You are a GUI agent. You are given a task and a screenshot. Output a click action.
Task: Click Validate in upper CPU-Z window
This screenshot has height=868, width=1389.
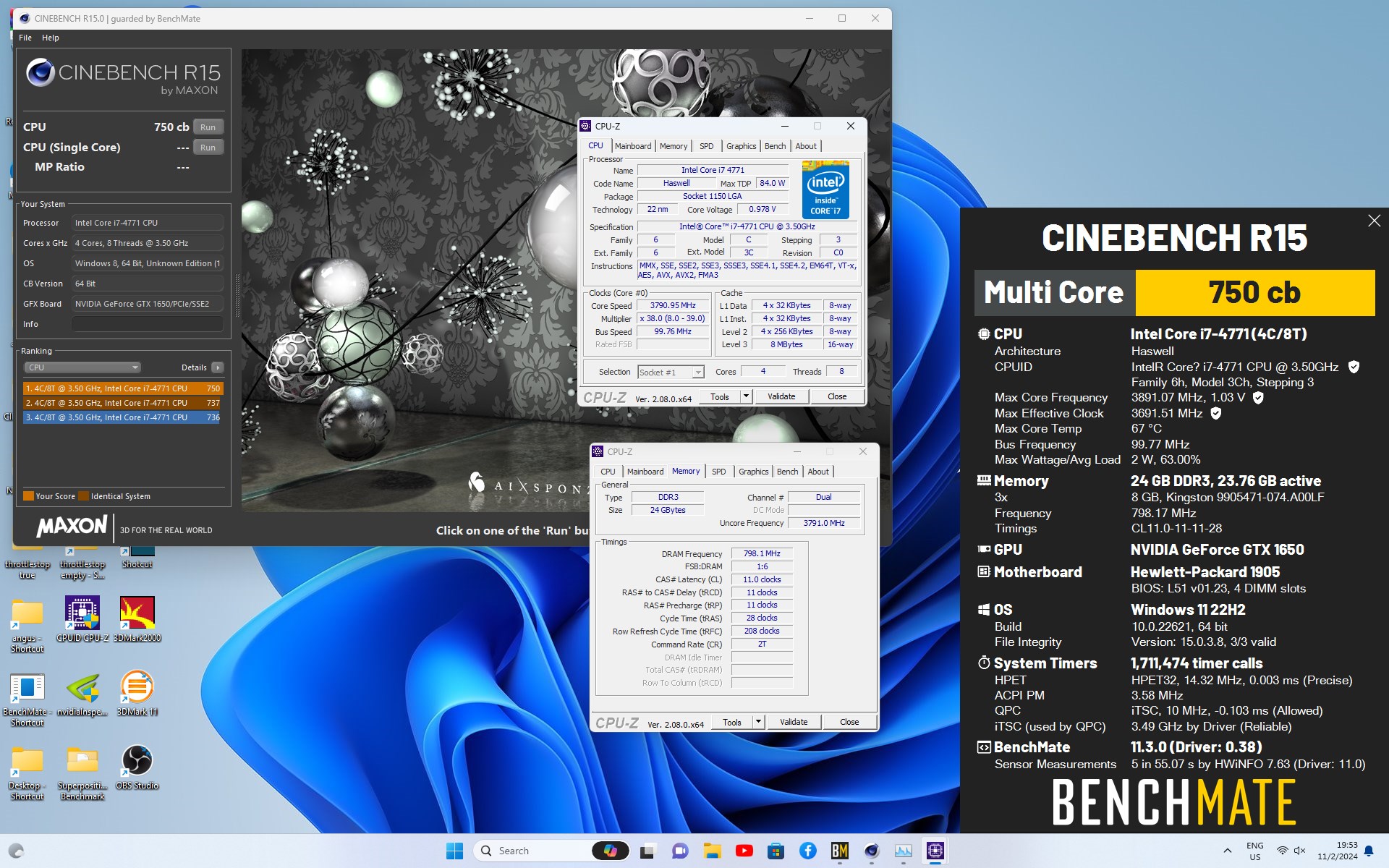click(x=781, y=396)
